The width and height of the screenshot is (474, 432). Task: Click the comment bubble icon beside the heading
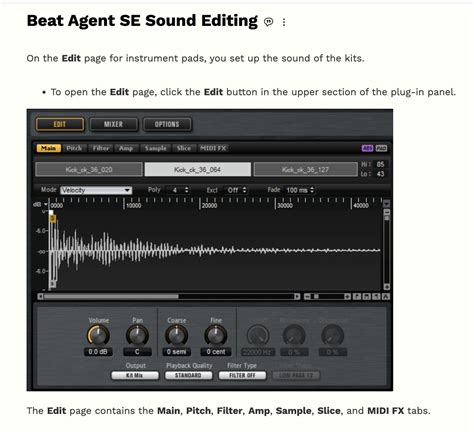[268, 22]
